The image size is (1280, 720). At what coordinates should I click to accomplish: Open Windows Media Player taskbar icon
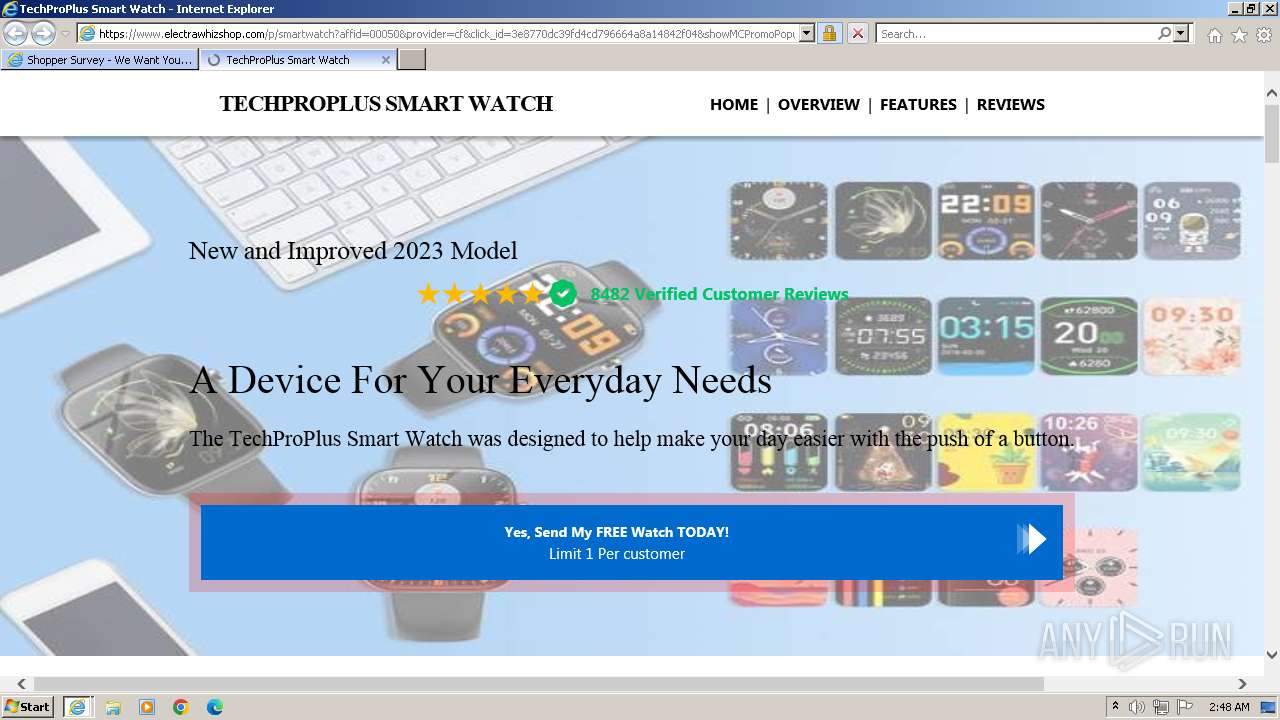click(147, 707)
